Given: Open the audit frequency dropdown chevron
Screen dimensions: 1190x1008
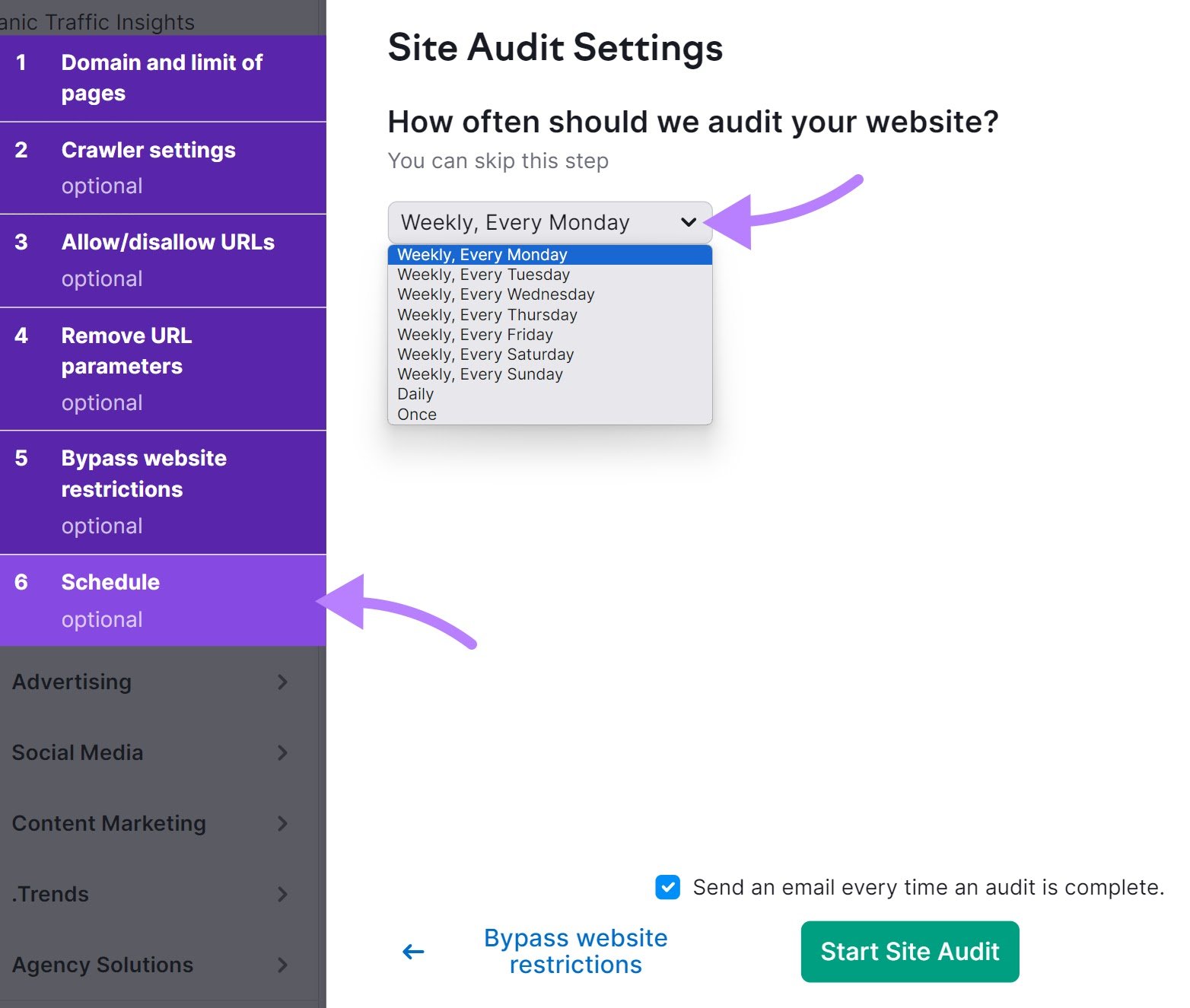Looking at the screenshot, I should tap(689, 222).
